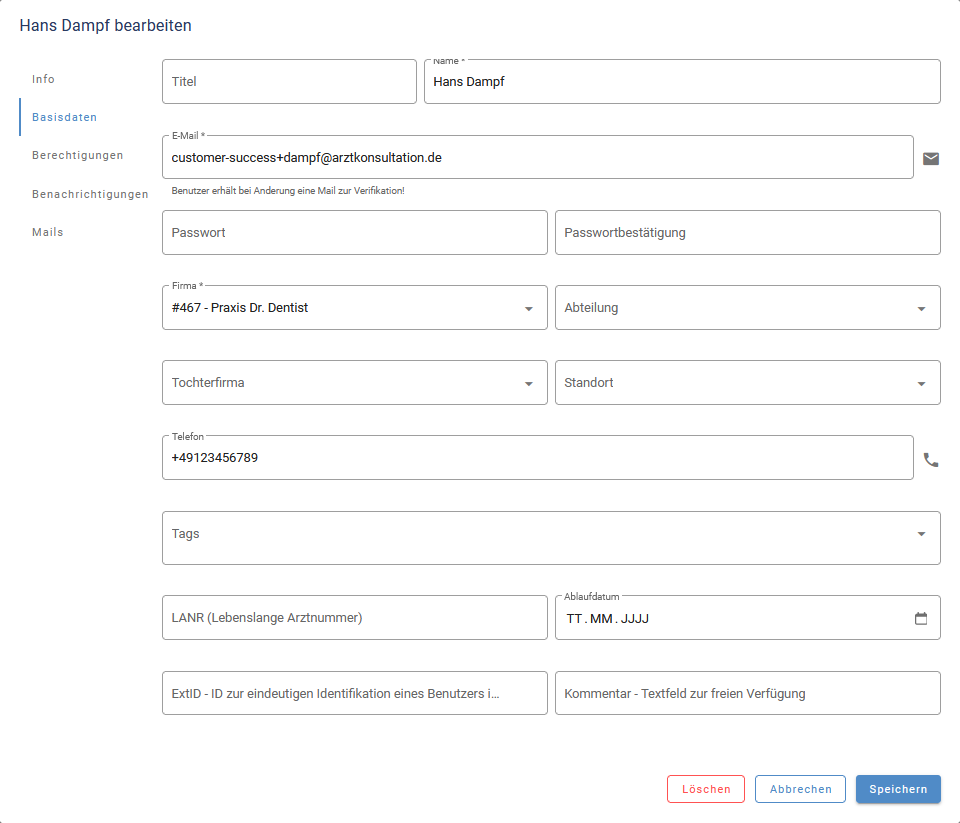Image resolution: width=960 pixels, height=823 pixels.
Task: Switch to the Info tab
Action: [x=44, y=79]
